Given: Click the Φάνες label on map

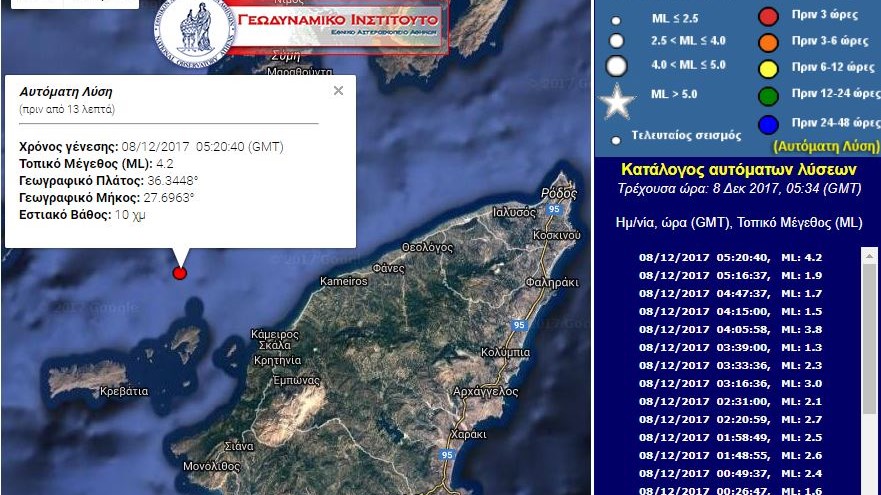Looking at the screenshot, I should click(388, 269).
